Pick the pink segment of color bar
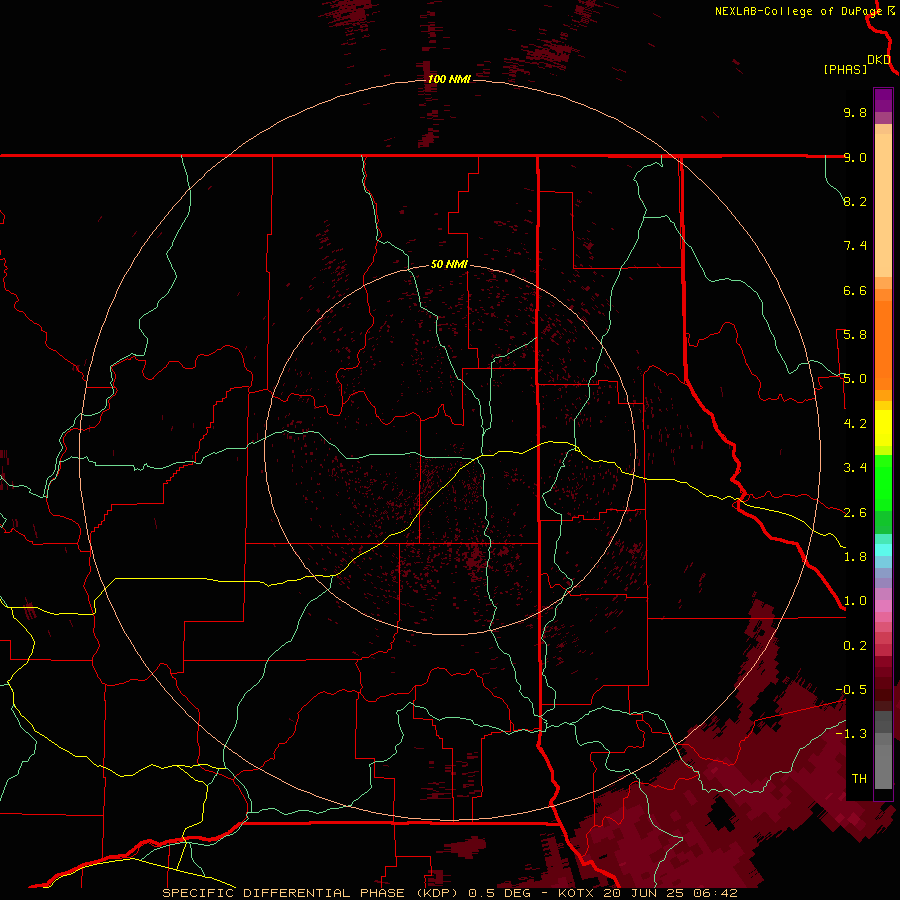The width and height of the screenshot is (900, 900). (883, 606)
